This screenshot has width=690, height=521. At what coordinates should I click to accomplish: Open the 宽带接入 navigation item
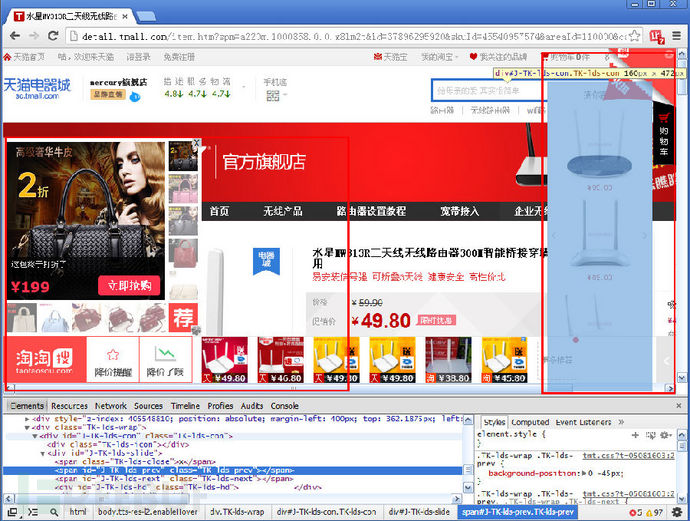click(459, 211)
